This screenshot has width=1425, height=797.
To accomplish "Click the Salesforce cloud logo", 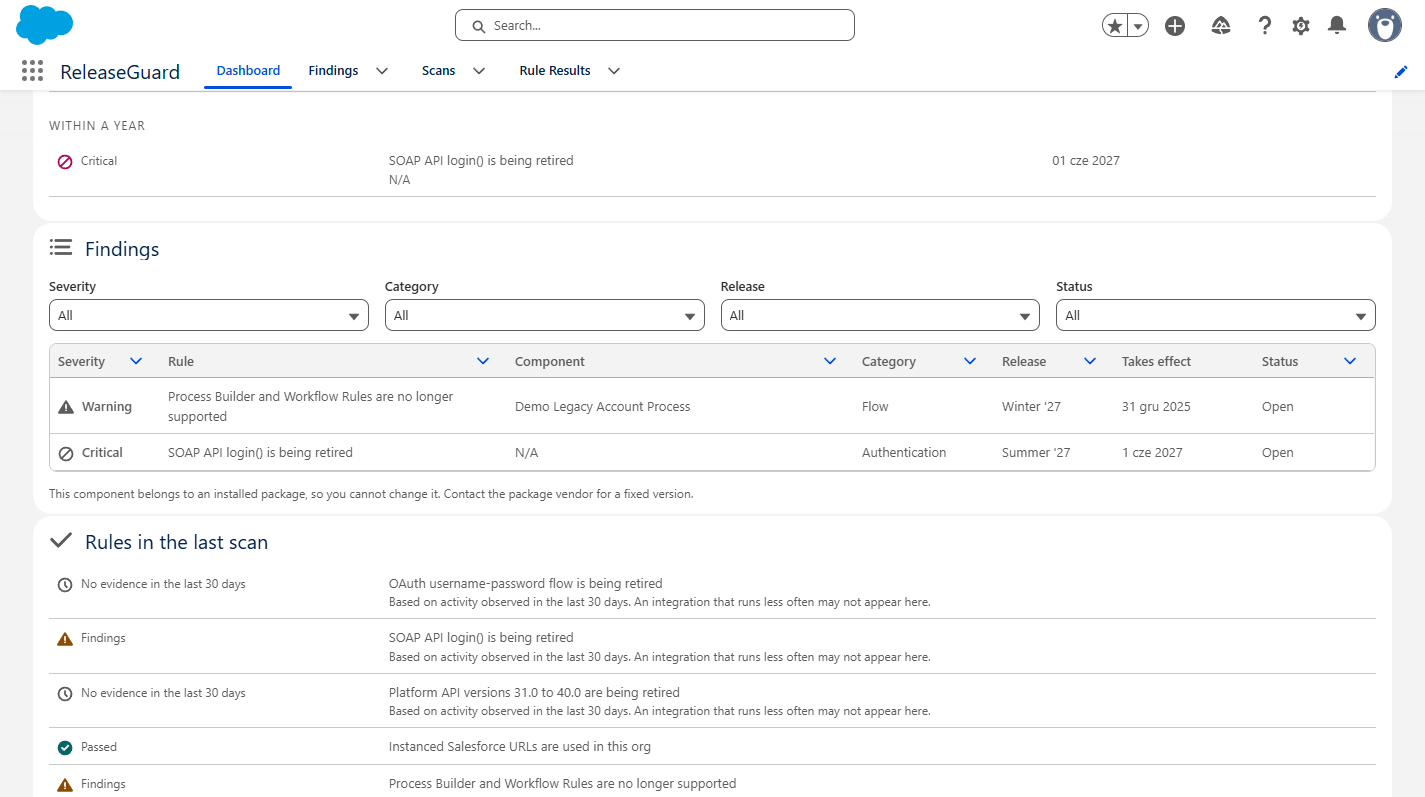I will (45, 25).
